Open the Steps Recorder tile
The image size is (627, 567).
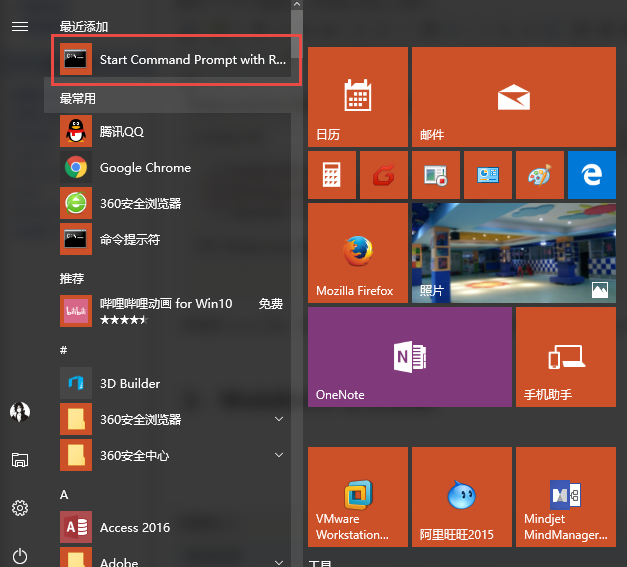tap(436, 175)
